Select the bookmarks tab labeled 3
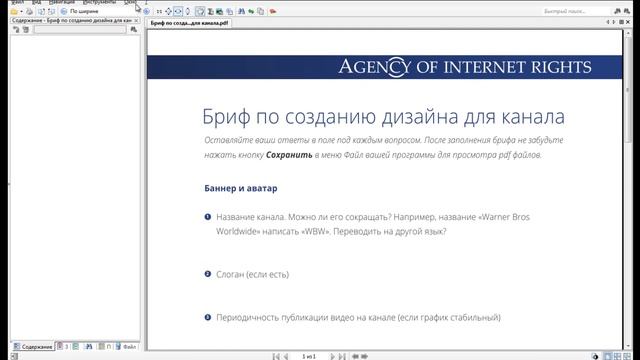Viewport: 640px width, 360px height. 62,347
